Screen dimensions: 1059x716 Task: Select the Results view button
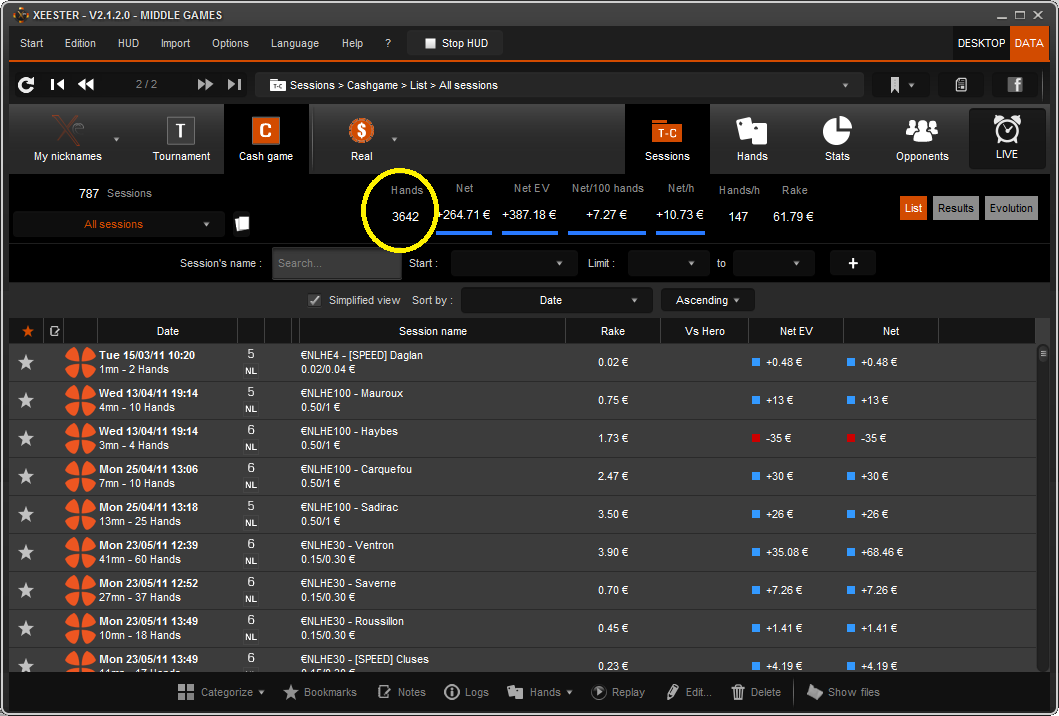[956, 208]
